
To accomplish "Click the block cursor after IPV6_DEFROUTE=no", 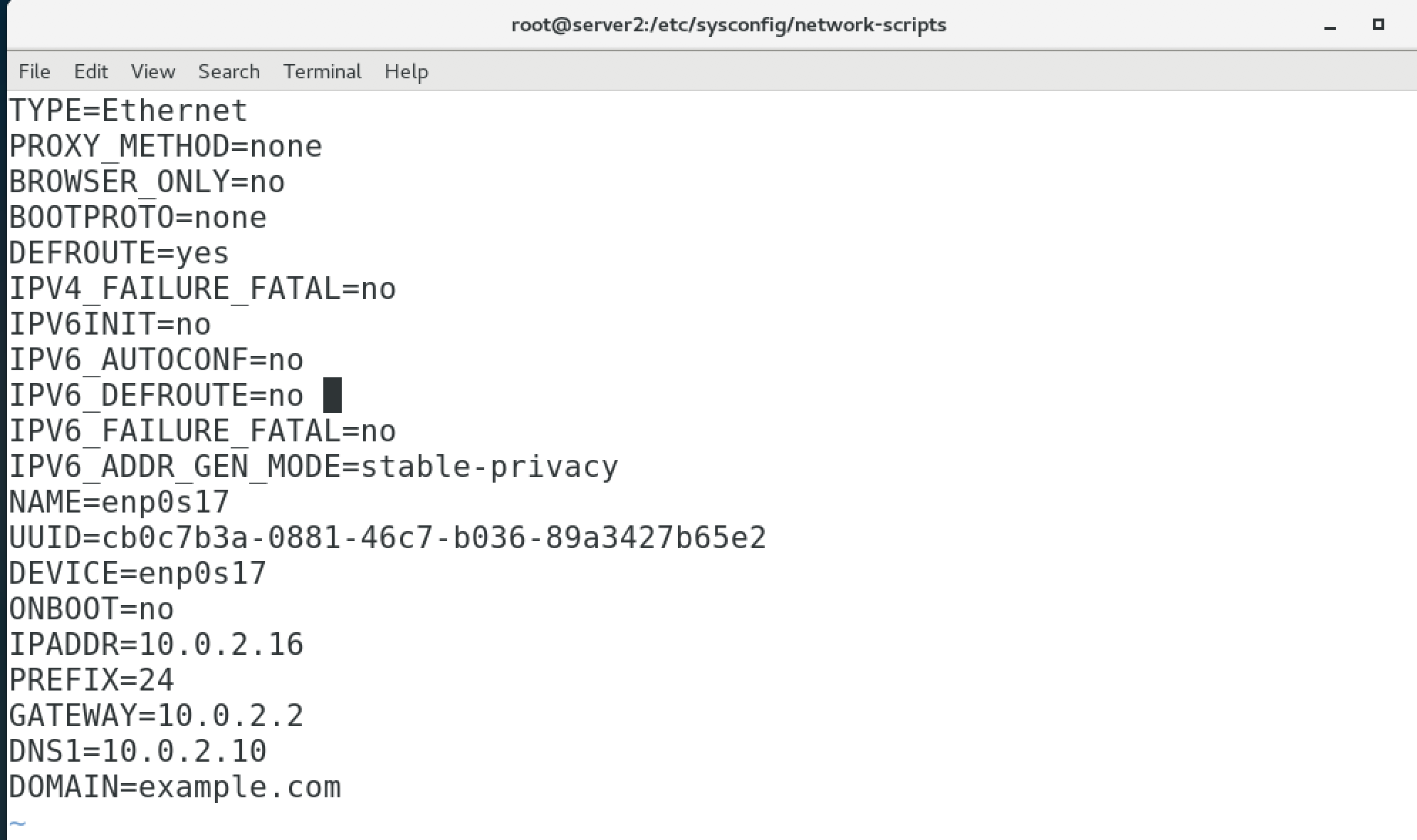I will point(333,395).
